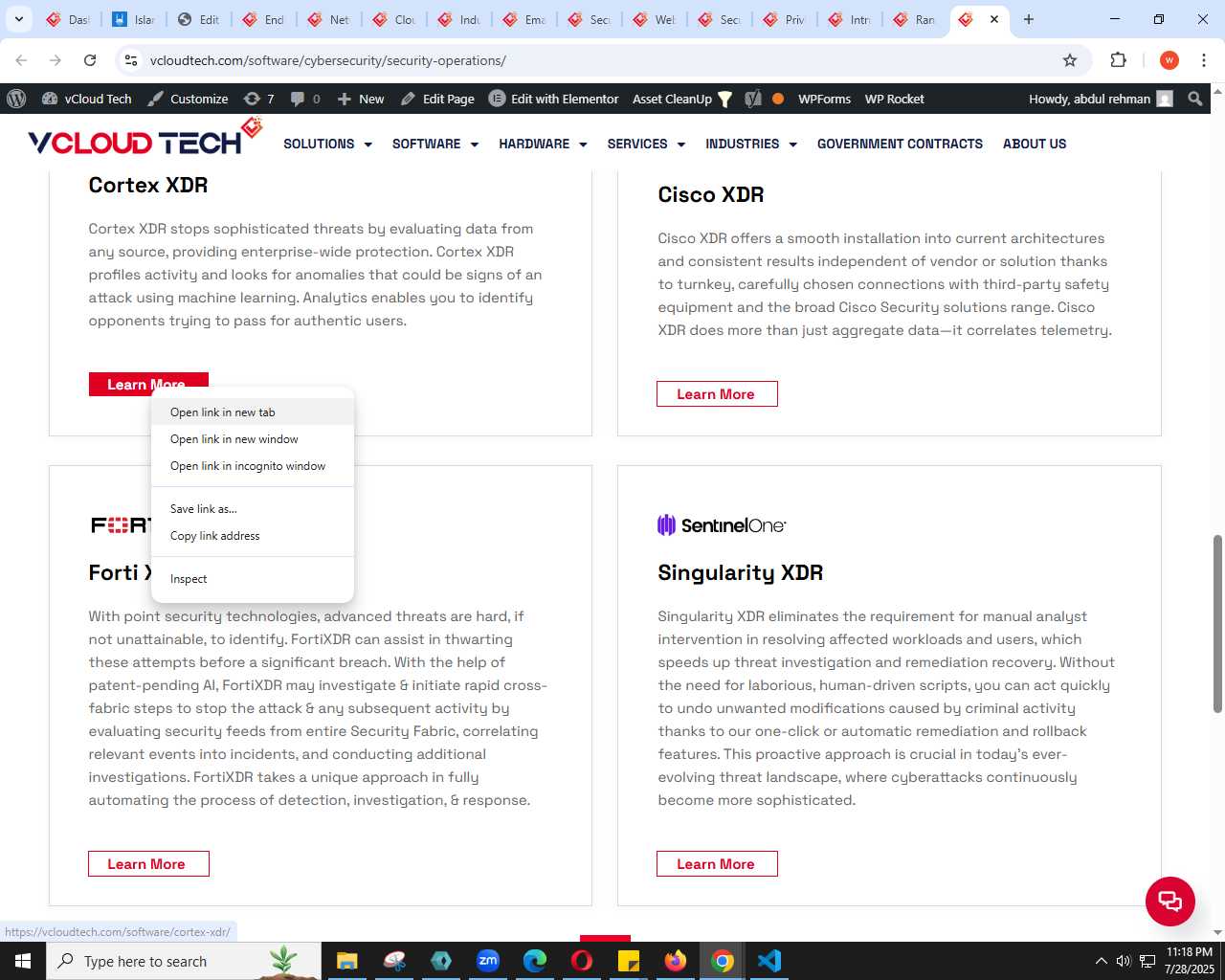
Task: Open the Chrome profile avatar
Action: click(1169, 60)
